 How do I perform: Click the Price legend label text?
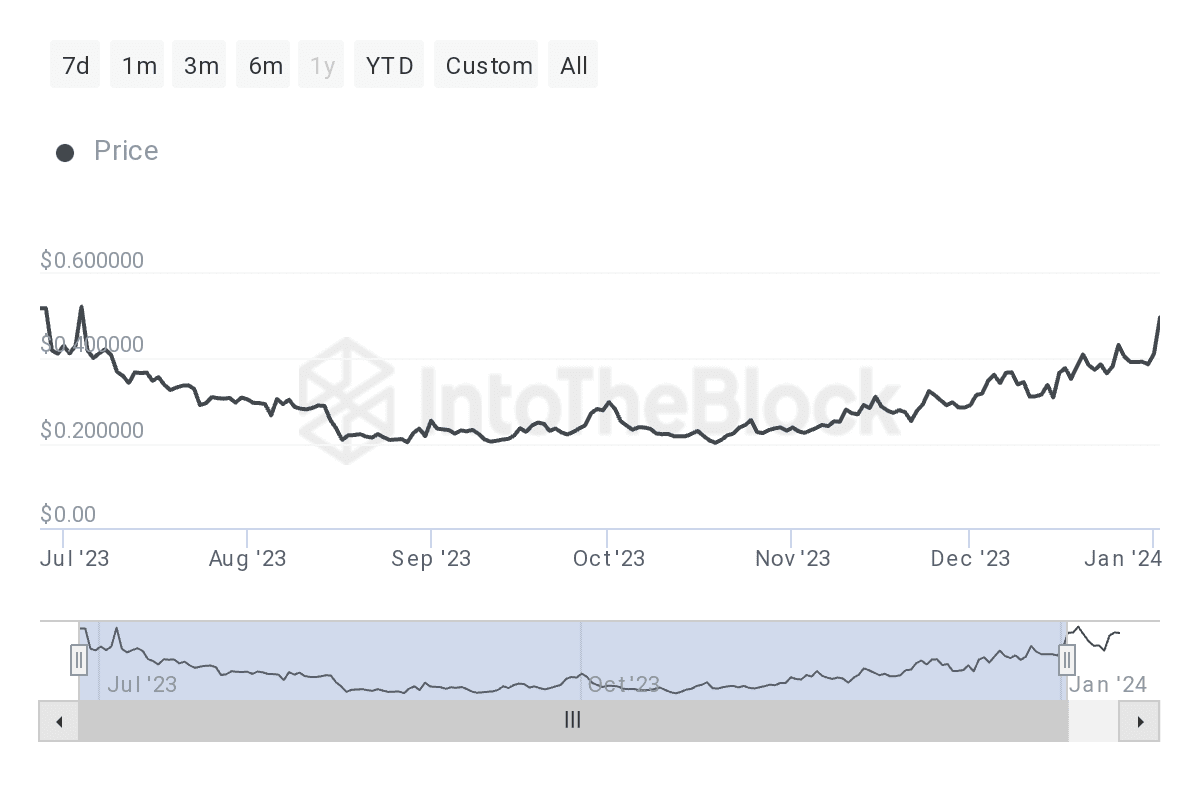(x=126, y=151)
